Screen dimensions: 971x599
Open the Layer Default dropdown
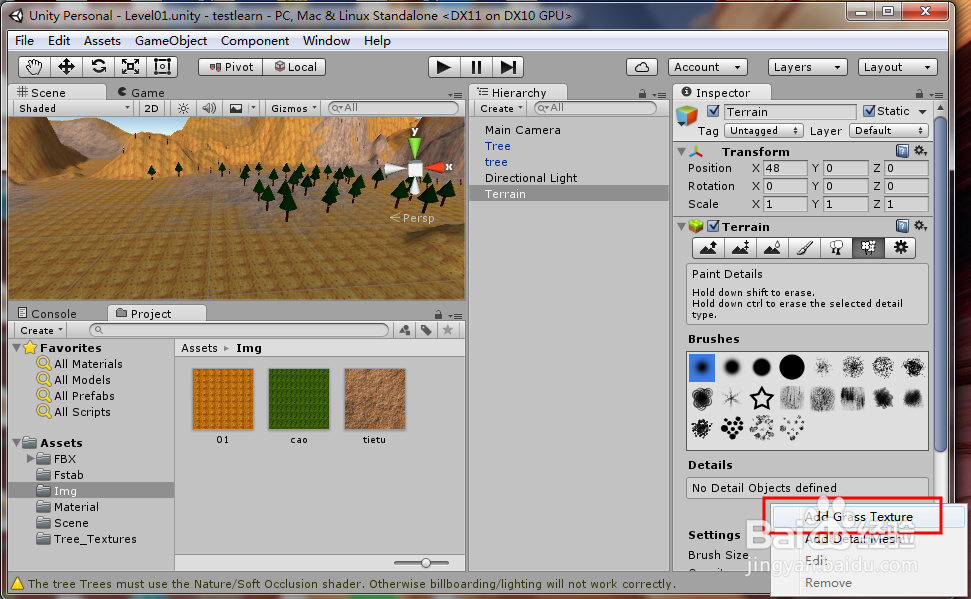coord(890,131)
